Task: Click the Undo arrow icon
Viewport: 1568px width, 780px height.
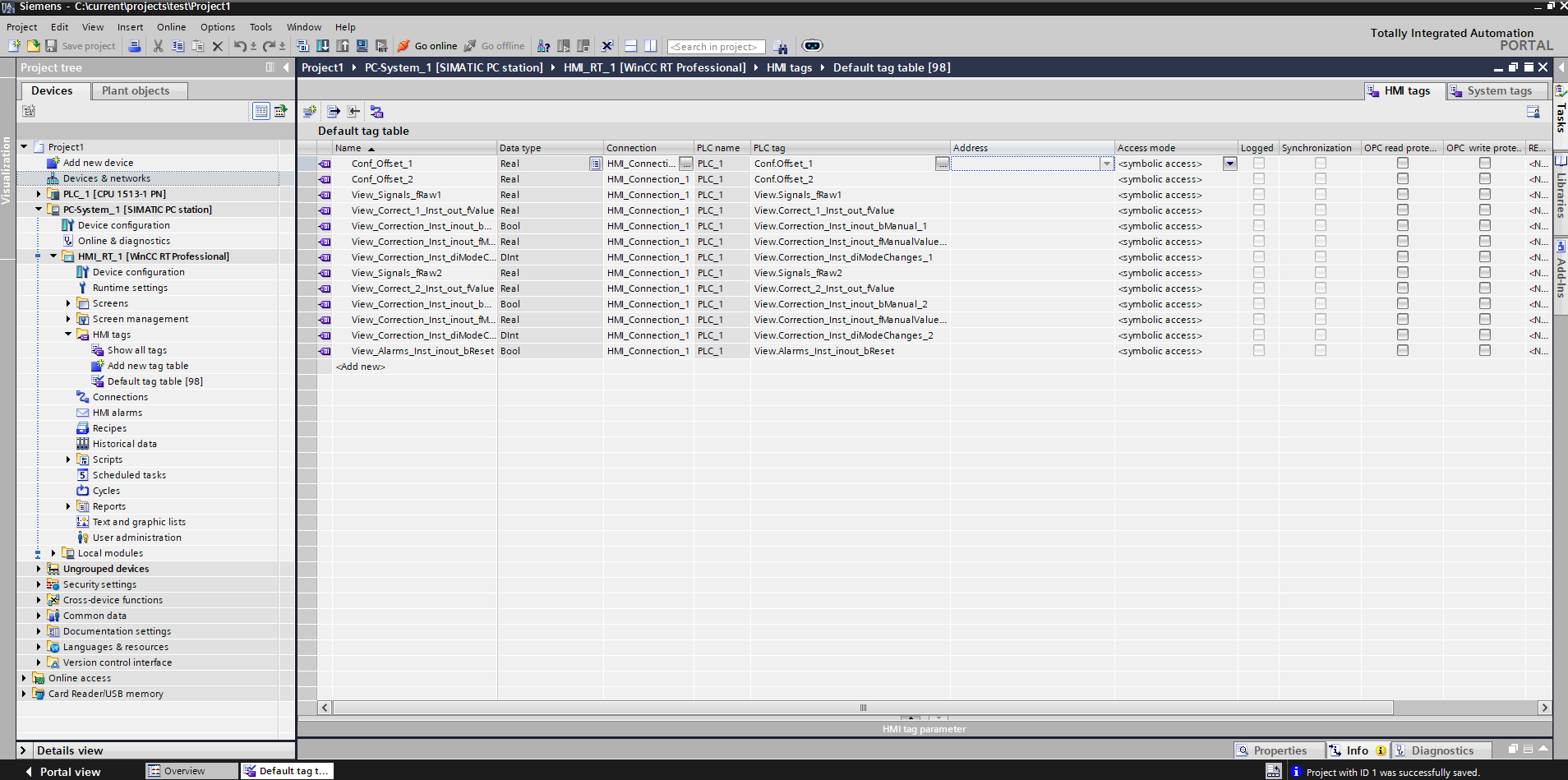Action: [x=239, y=46]
